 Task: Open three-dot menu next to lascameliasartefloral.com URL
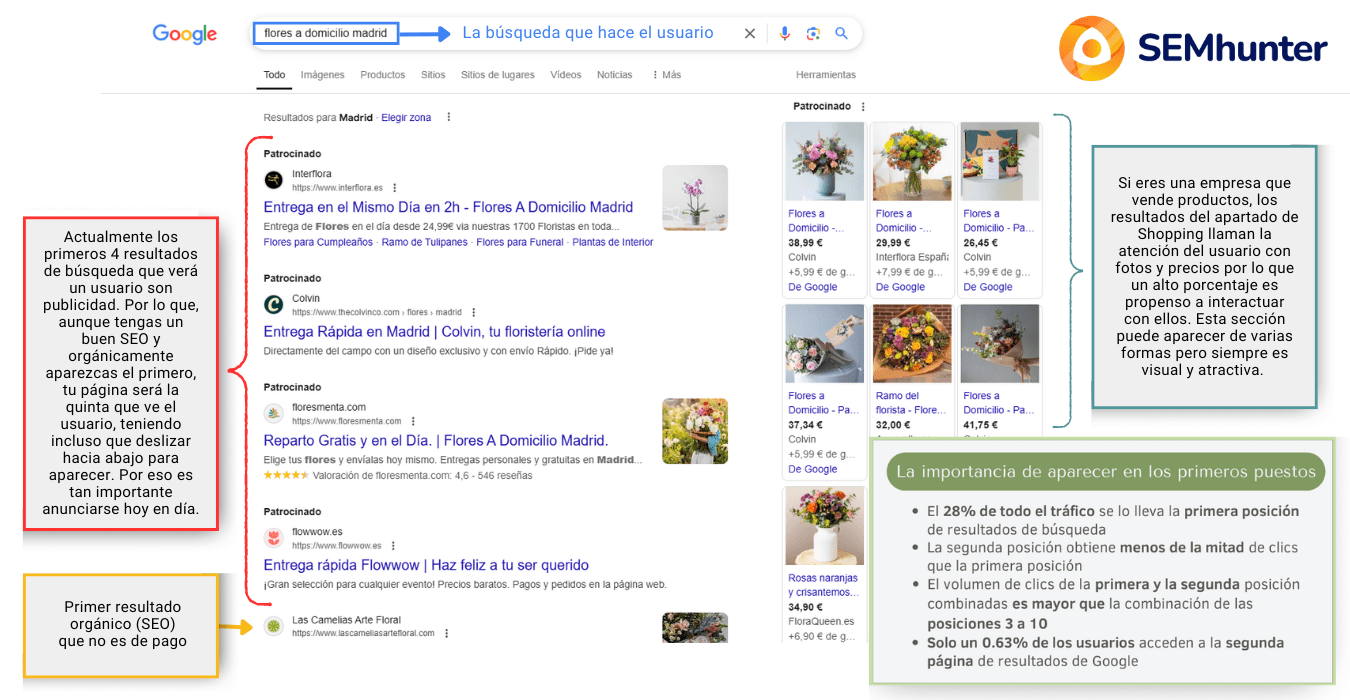click(447, 633)
